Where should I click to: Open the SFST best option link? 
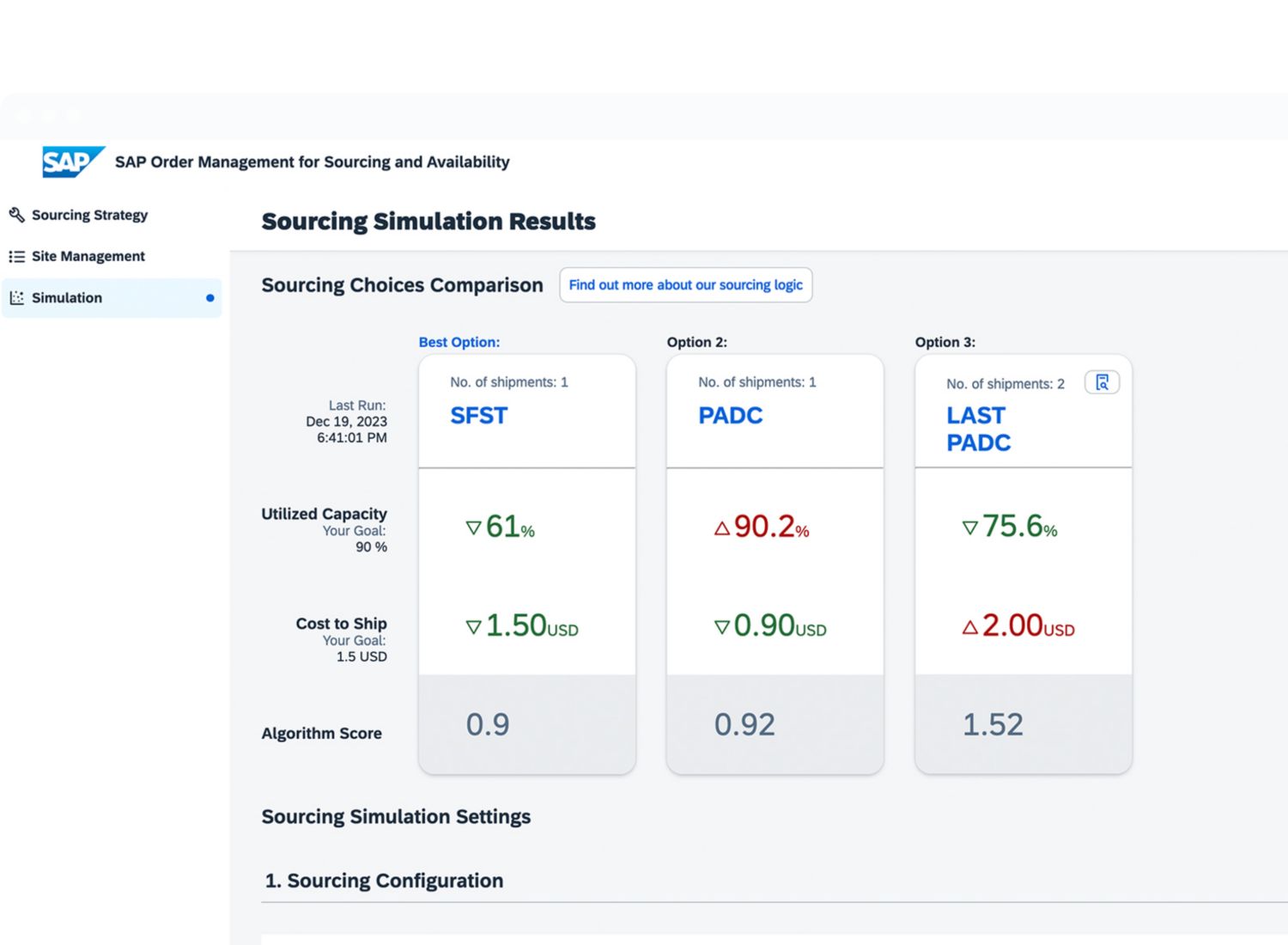pos(479,416)
